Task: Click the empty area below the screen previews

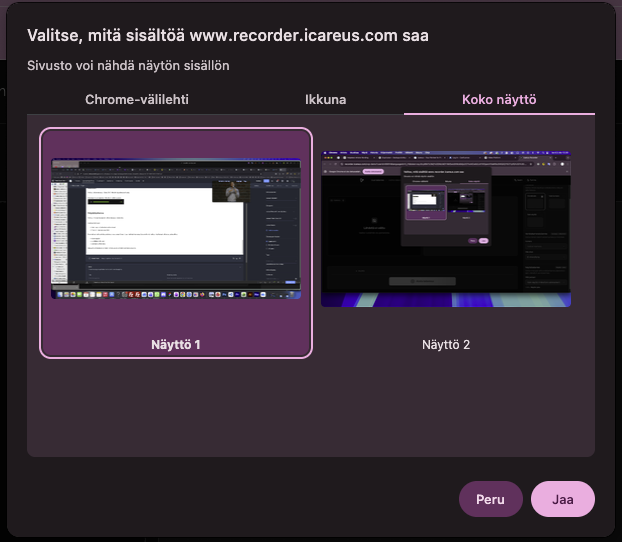Action: tap(310, 410)
